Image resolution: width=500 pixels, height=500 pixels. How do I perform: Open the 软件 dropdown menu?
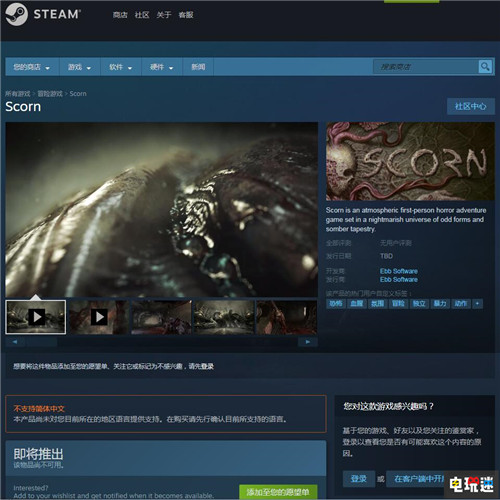pyautogui.click(x=121, y=67)
